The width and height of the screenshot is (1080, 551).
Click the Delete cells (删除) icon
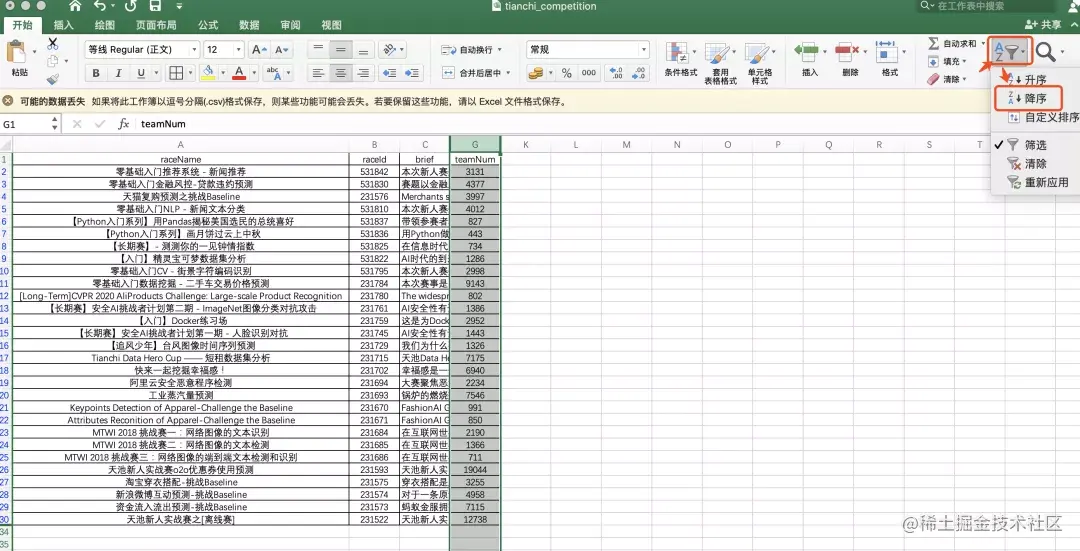pyautogui.click(x=846, y=51)
